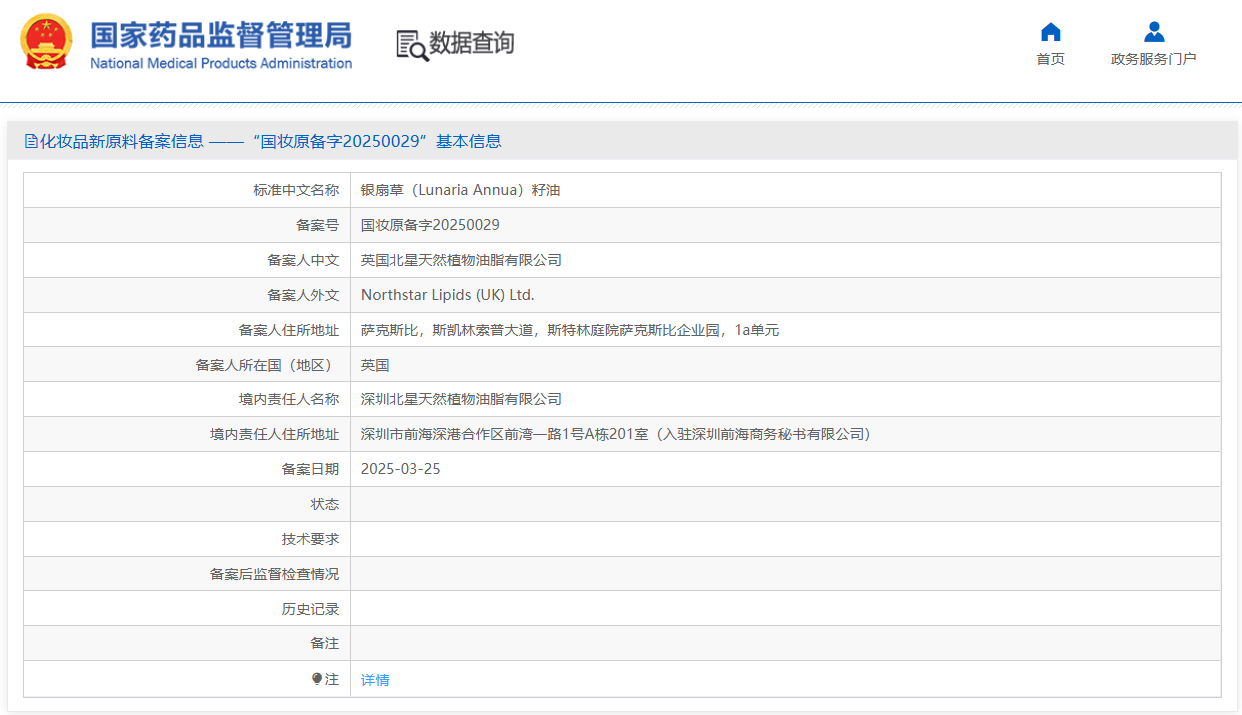This screenshot has height=715, width=1242.
Task: Click the 境内责任人名称 value 深圳北星天然植物油脂有限公司
Action: click(461, 399)
